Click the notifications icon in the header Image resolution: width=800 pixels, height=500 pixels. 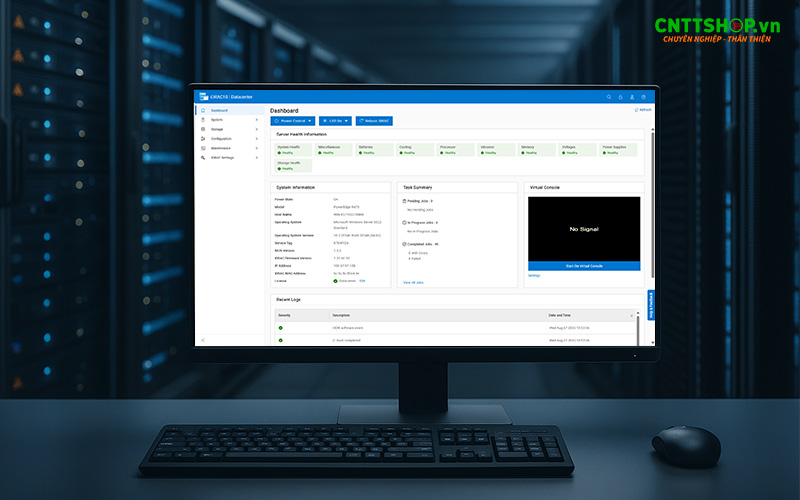(x=620, y=97)
